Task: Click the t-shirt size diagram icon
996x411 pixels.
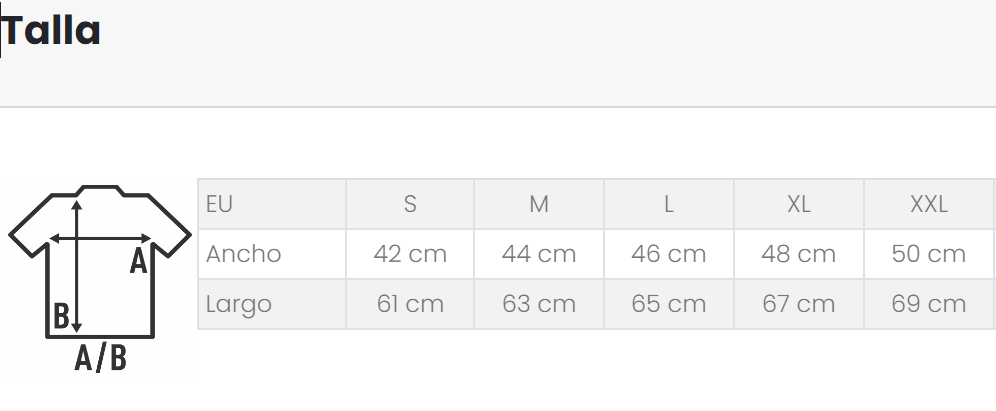Action: (x=100, y=275)
